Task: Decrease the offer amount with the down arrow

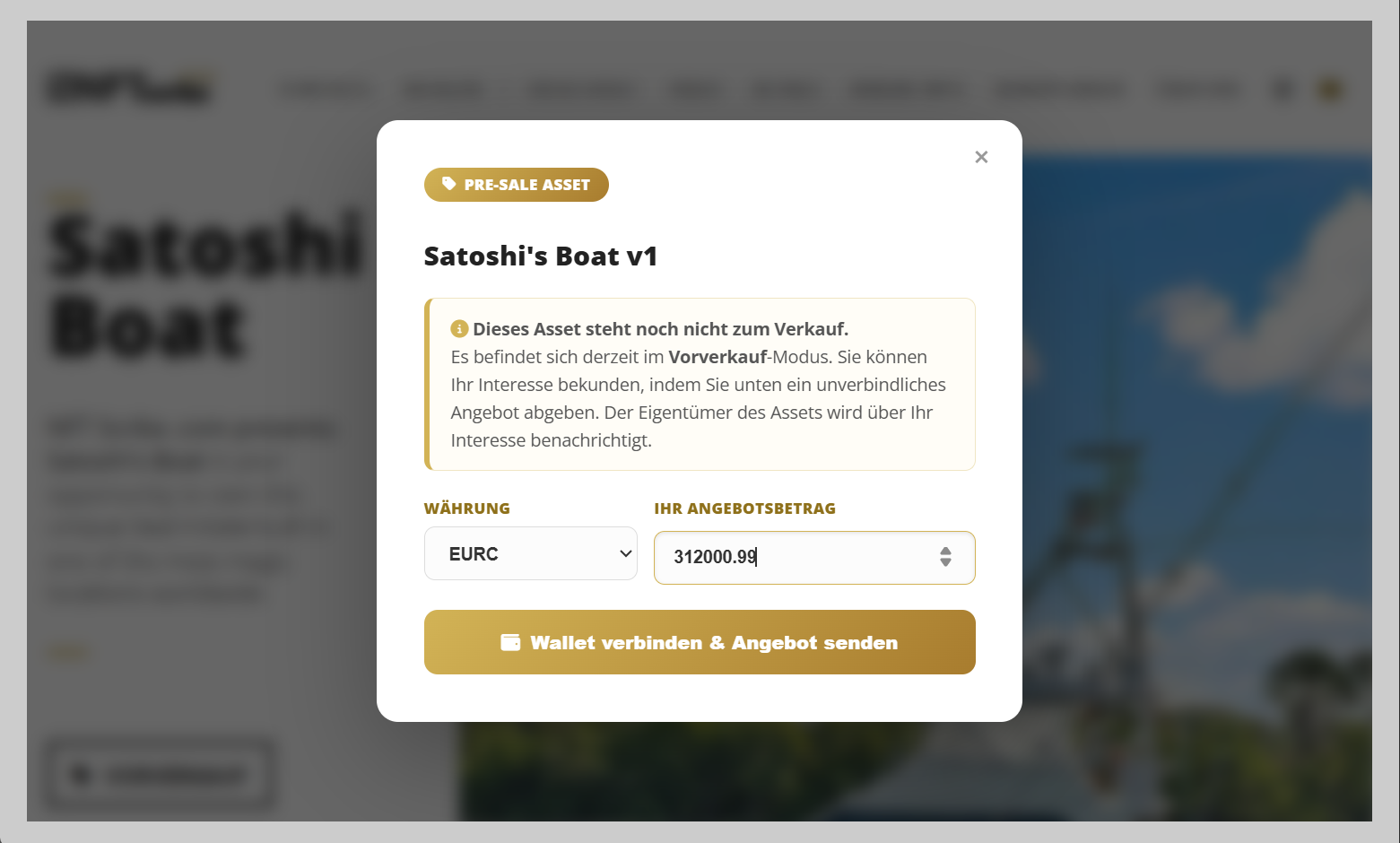Action: 945,563
